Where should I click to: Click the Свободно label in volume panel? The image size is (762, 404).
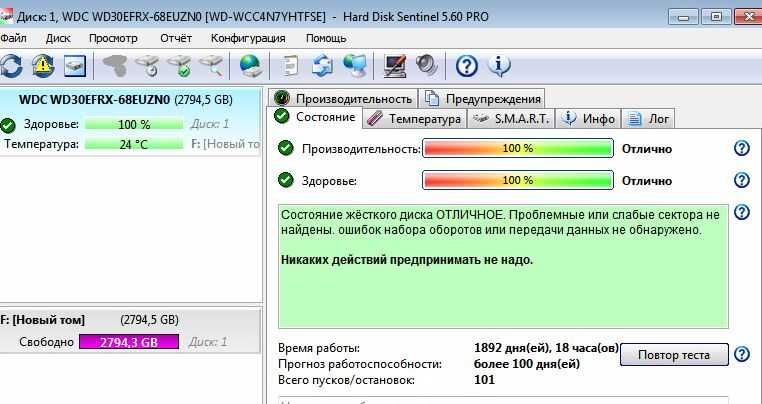[x=47, y=342]
